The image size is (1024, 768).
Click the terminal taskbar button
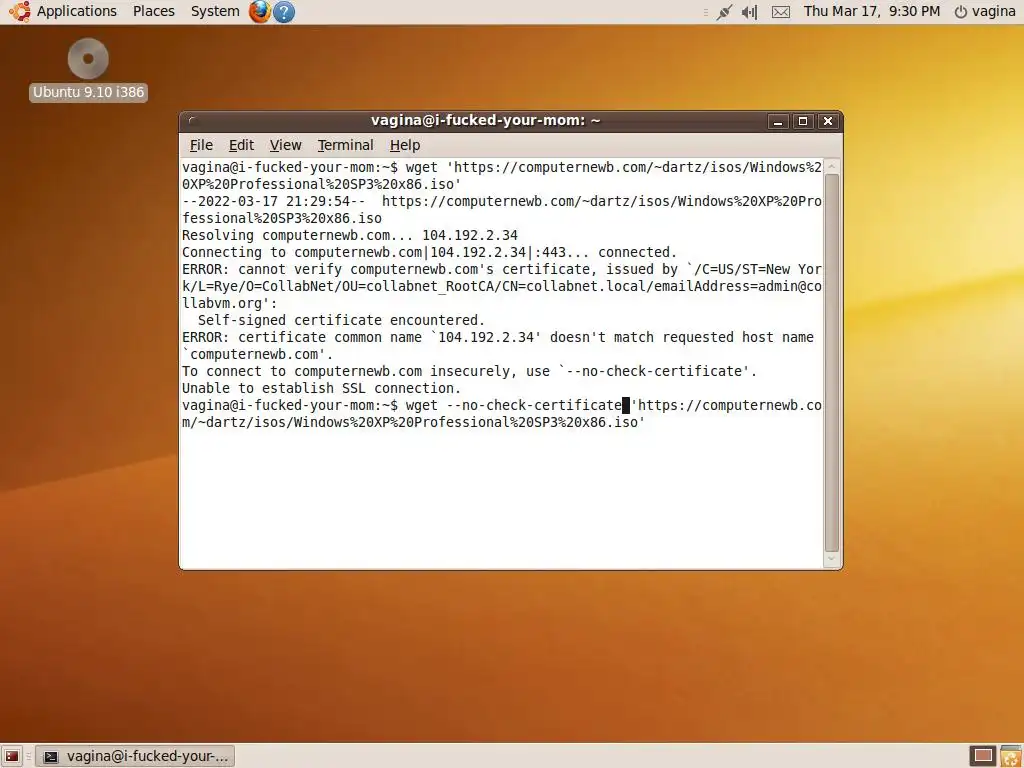(135, 756)
